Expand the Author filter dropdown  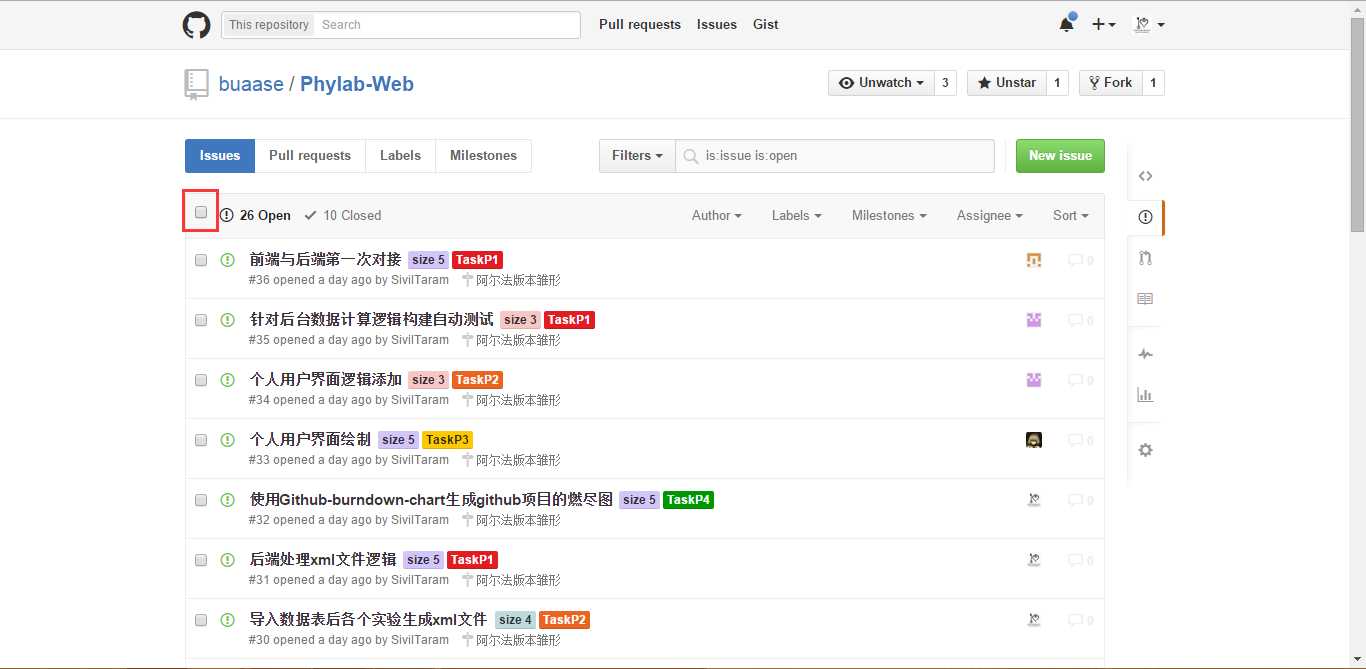(717, 215)
